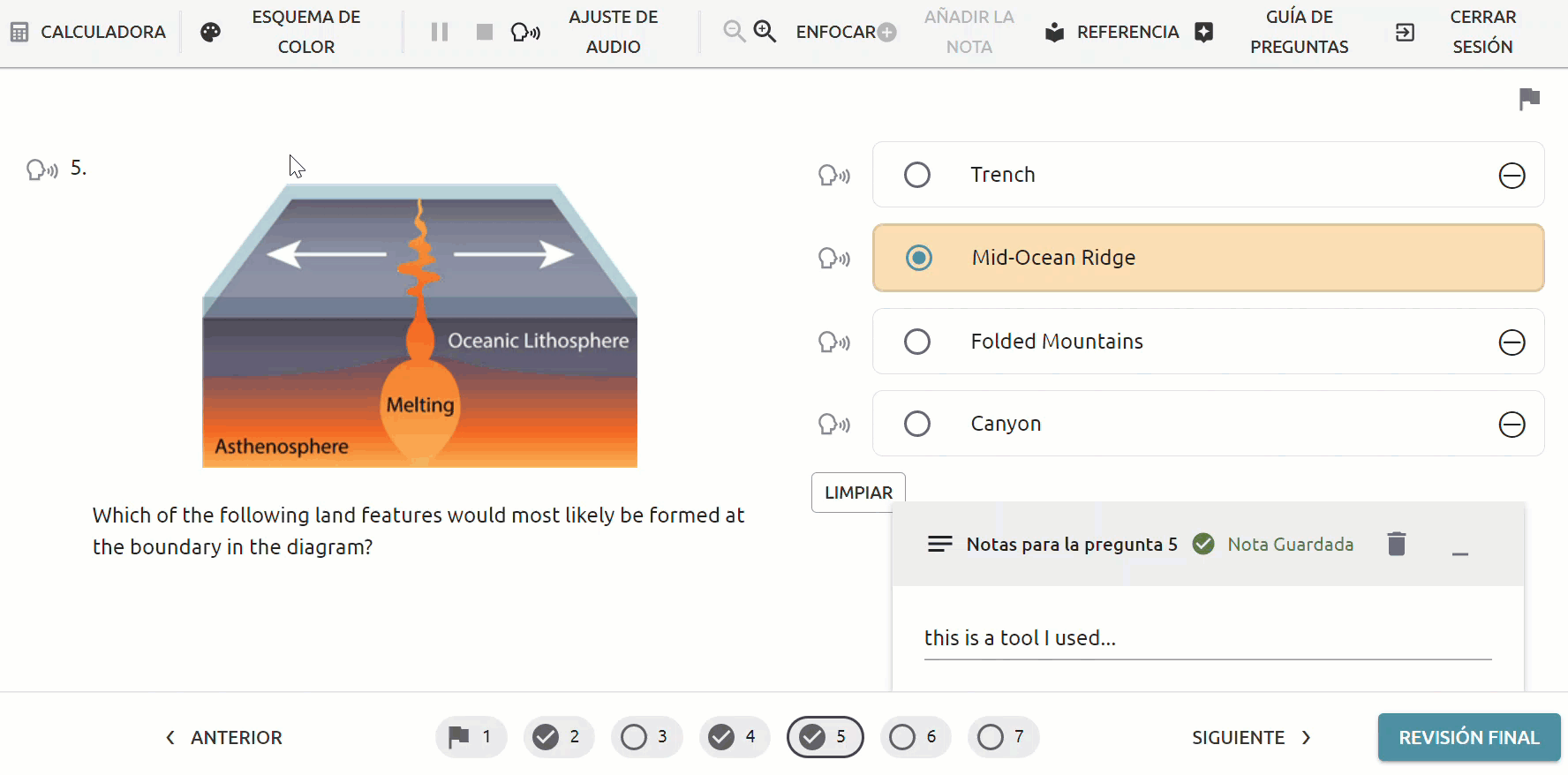Eliminate the Trench answer option
Screen dimensions: 1568x775
1511,176
